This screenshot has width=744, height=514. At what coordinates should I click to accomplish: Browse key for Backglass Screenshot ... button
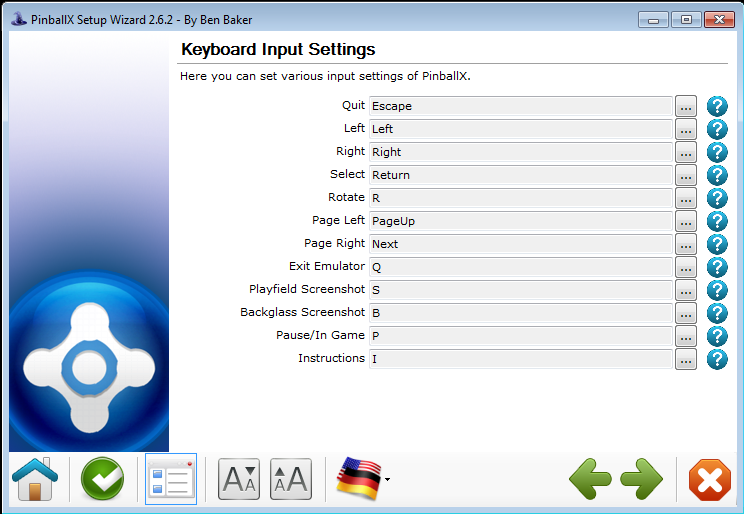tap(686, 313)
